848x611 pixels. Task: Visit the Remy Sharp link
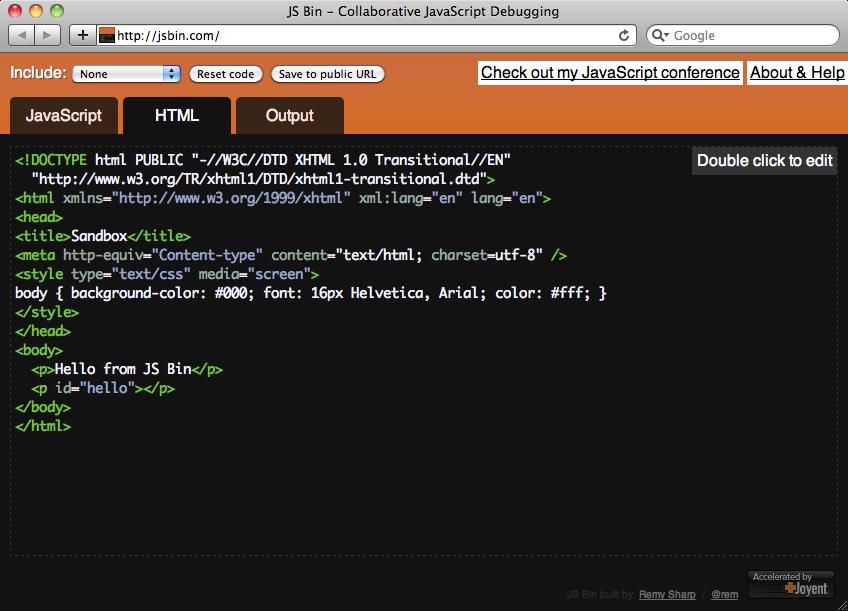coord(667,594)
